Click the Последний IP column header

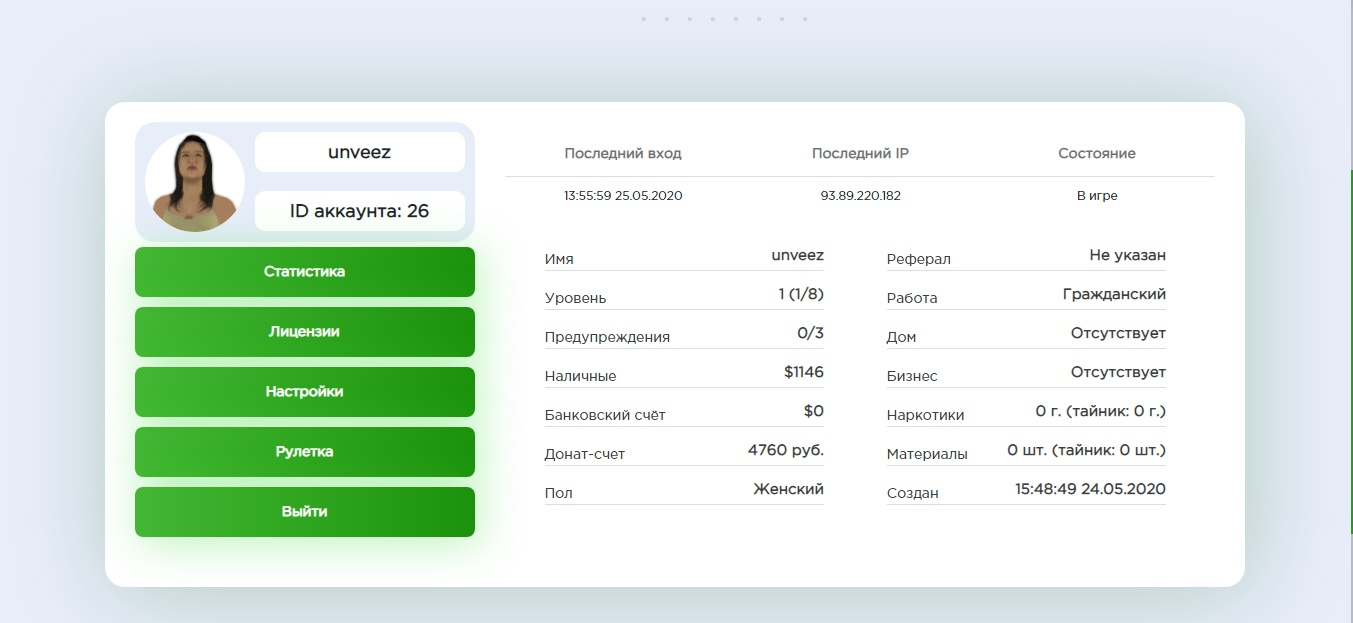point(860,154)
